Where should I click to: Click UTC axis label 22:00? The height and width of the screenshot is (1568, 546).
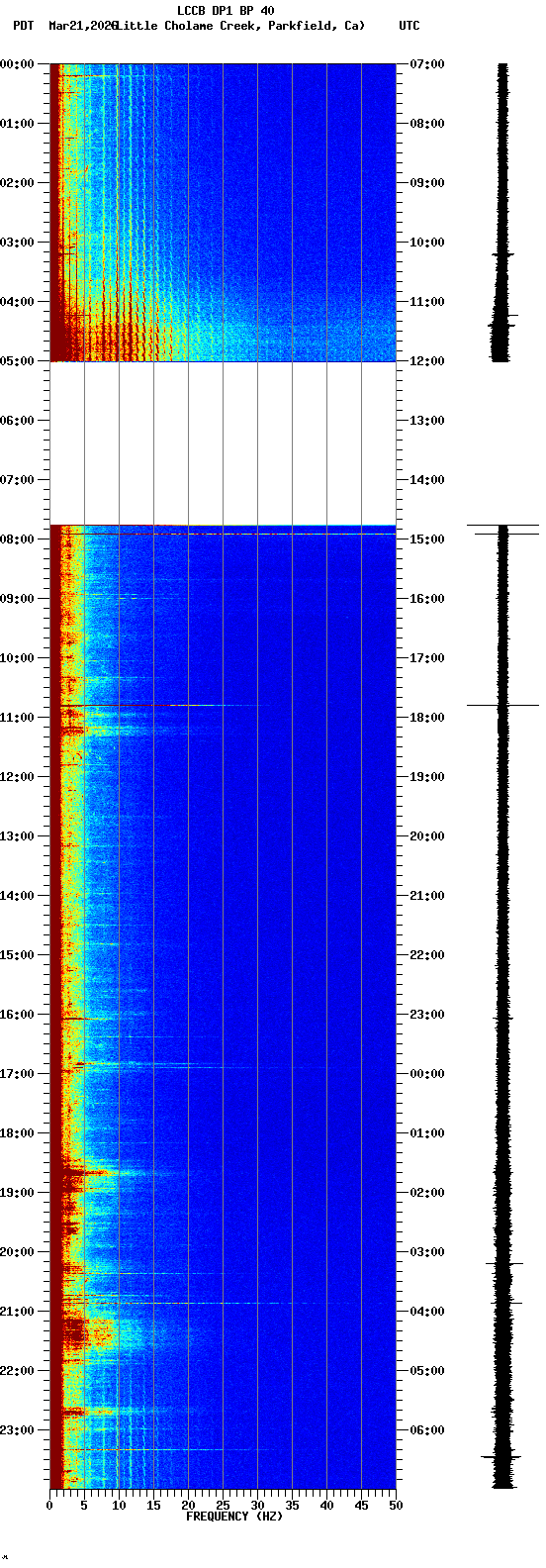[x=427, y=955]
